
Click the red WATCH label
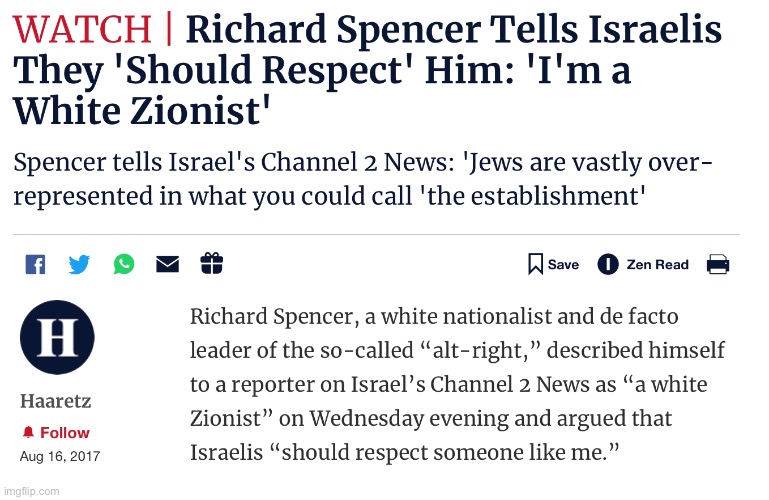82,29
